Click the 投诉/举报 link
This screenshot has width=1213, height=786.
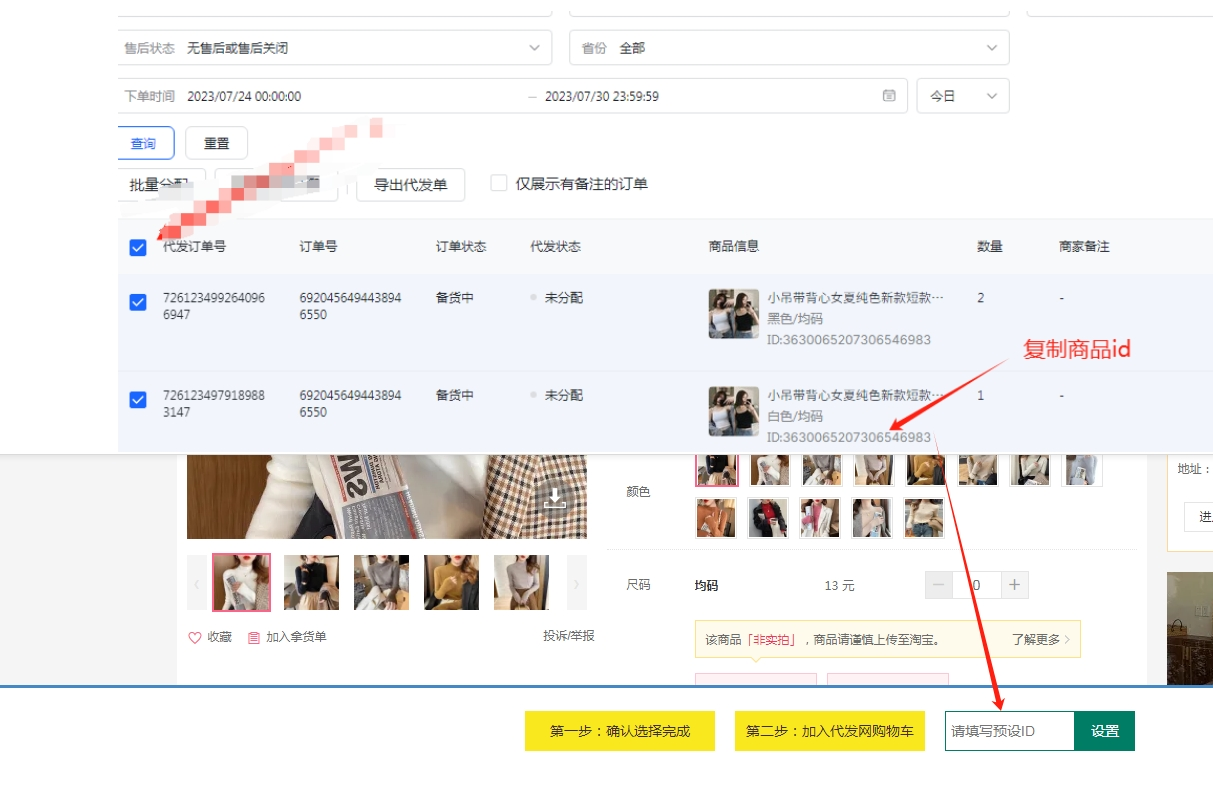click(569, 636)
